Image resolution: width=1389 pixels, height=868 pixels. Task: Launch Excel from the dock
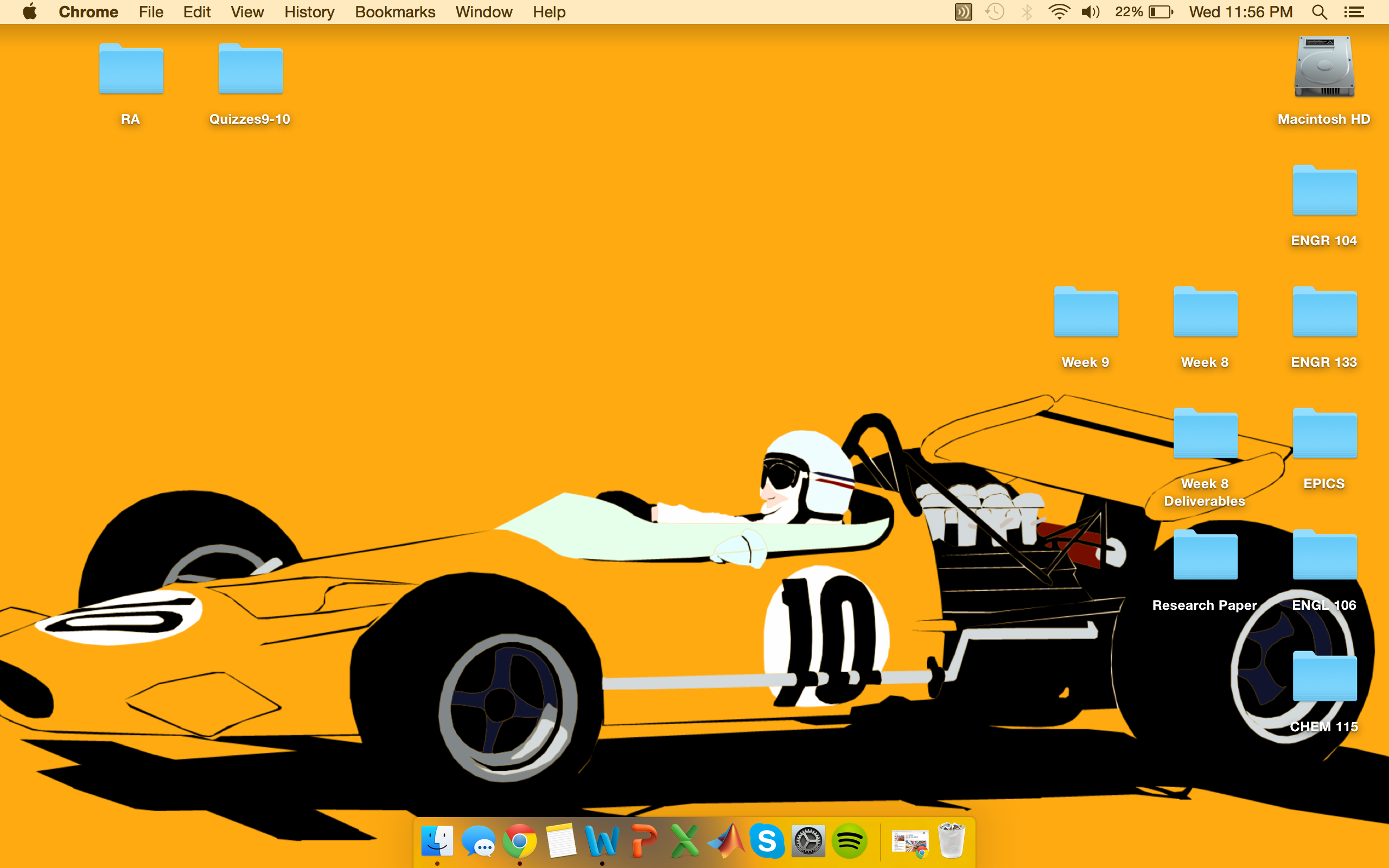pos(685,841)
